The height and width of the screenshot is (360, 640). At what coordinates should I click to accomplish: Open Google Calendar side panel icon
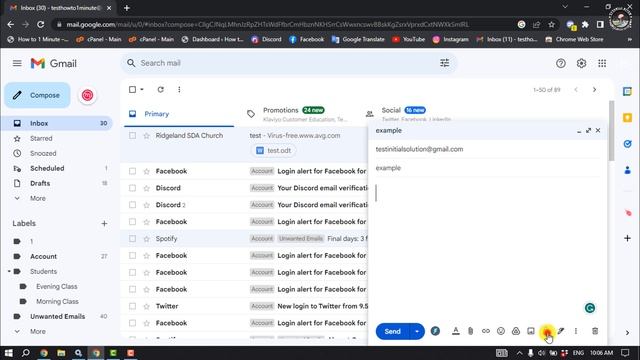coord(627,91)
